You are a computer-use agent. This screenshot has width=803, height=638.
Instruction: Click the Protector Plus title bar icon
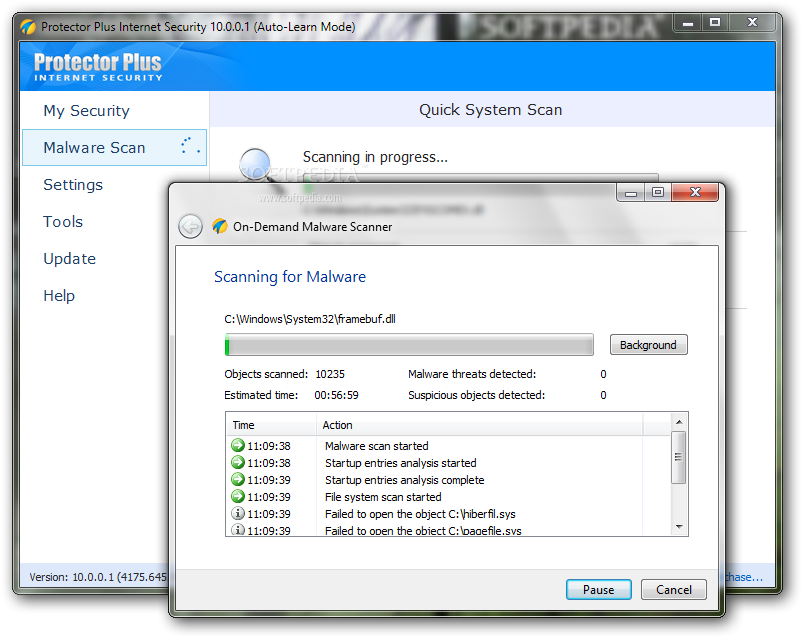point(28,27)
